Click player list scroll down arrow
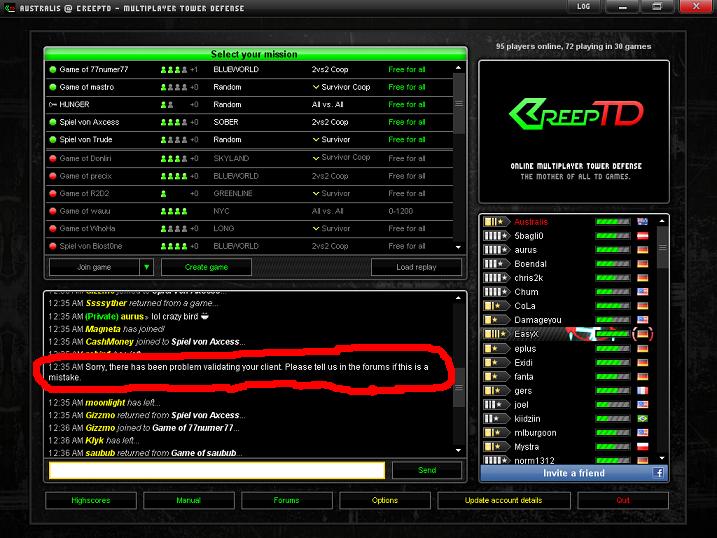Image resolution: width=717 pixels, height=538 pixels. (662, 458)
